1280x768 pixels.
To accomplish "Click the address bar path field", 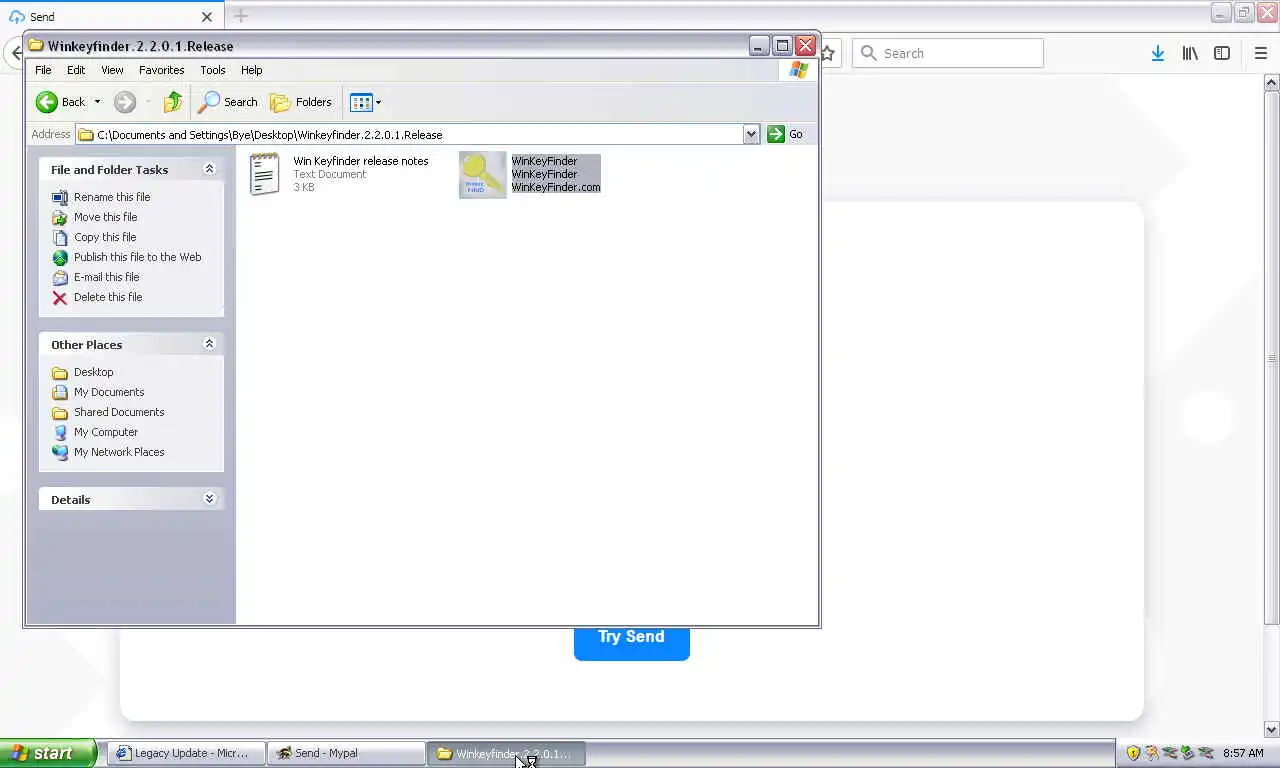I will pos(410,134).
